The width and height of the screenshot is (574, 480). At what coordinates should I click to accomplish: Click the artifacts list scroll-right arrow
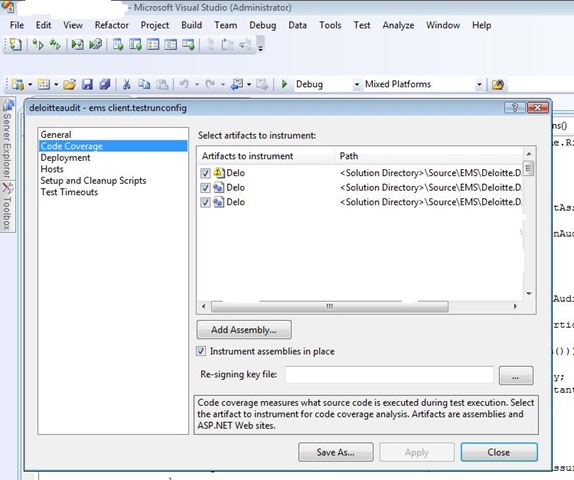(x=515, y=306)
